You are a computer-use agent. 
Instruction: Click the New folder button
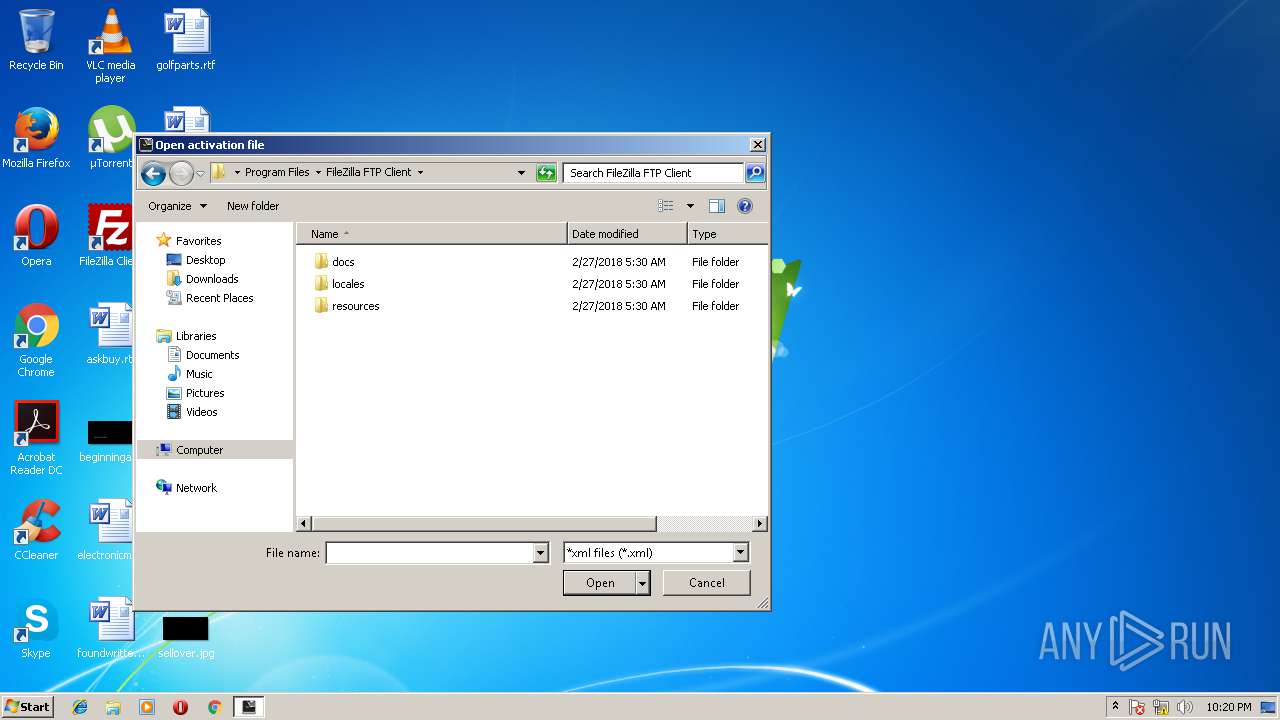[x=253, y=206]
